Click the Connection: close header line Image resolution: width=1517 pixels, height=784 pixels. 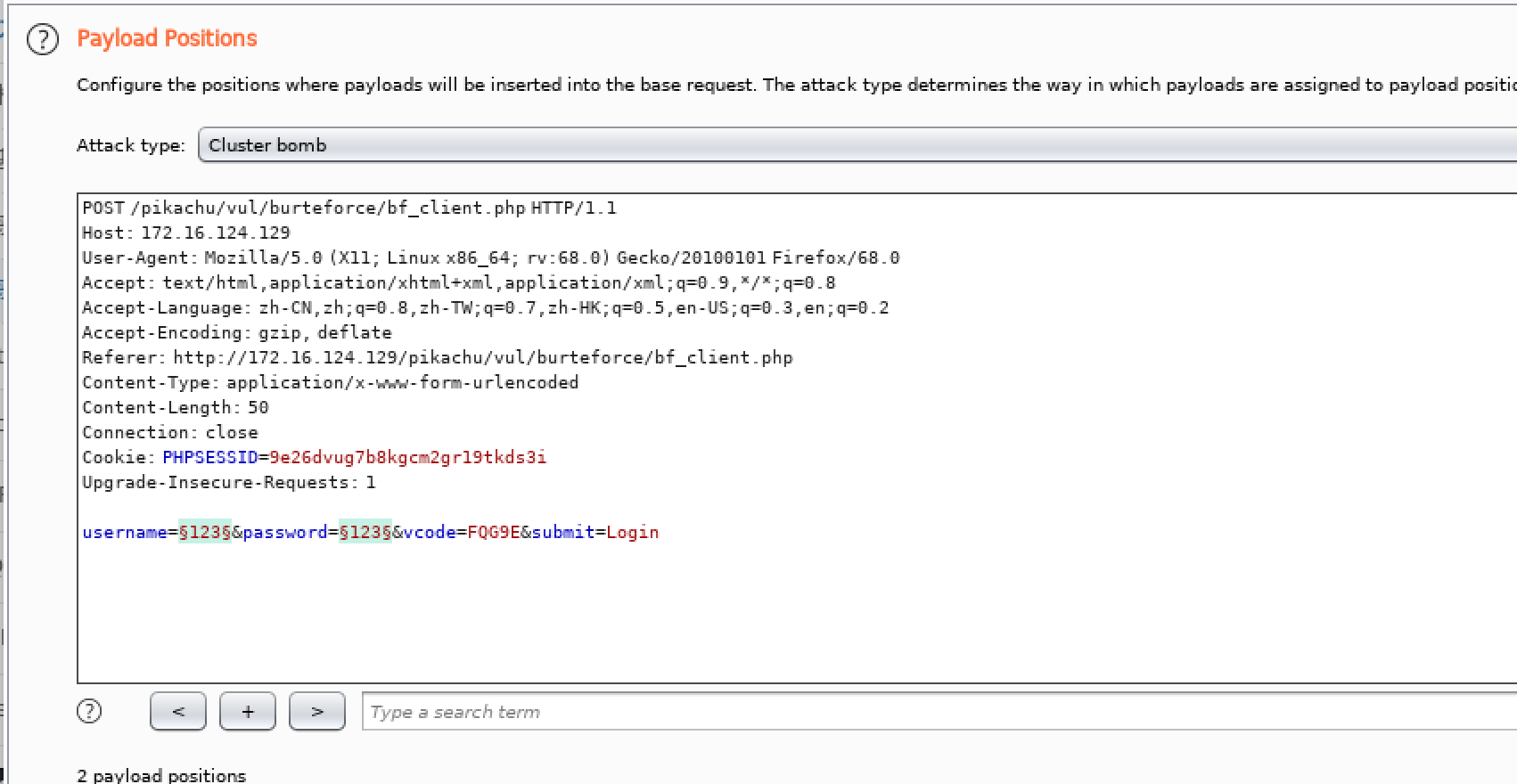click(x=170, y=432)
